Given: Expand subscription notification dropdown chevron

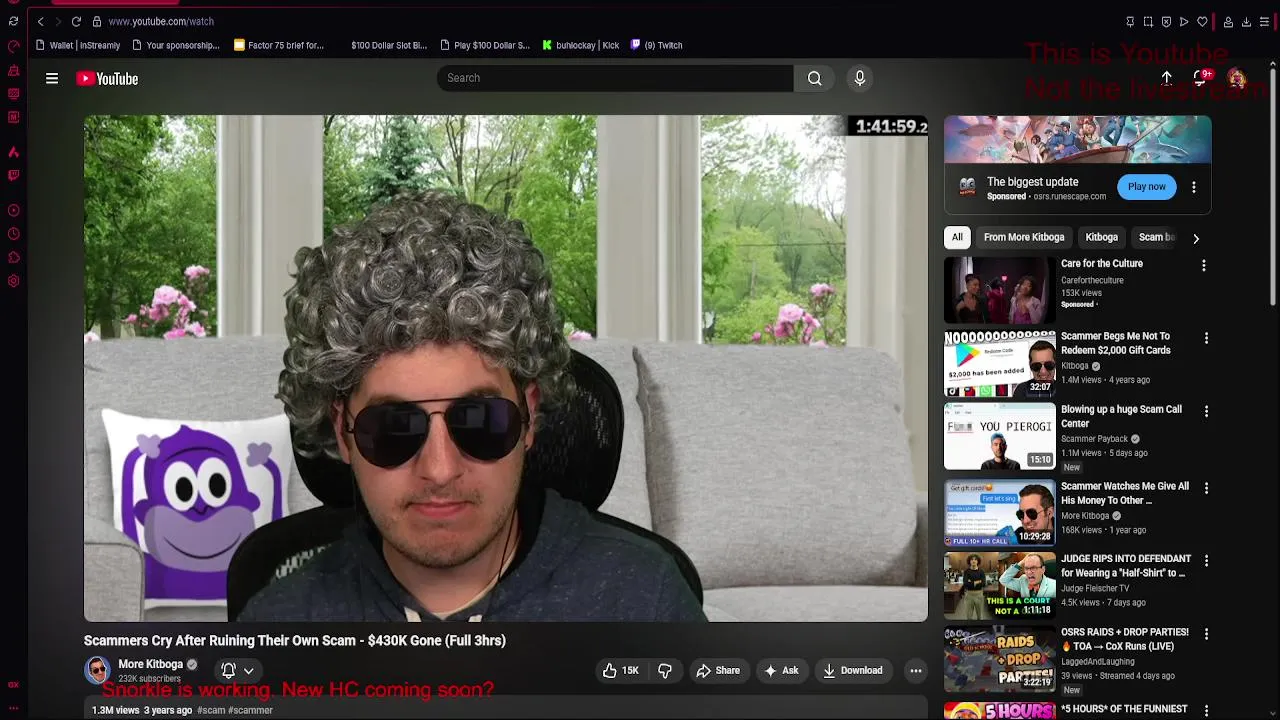Looking at the screenshot, I should [248, 671].
